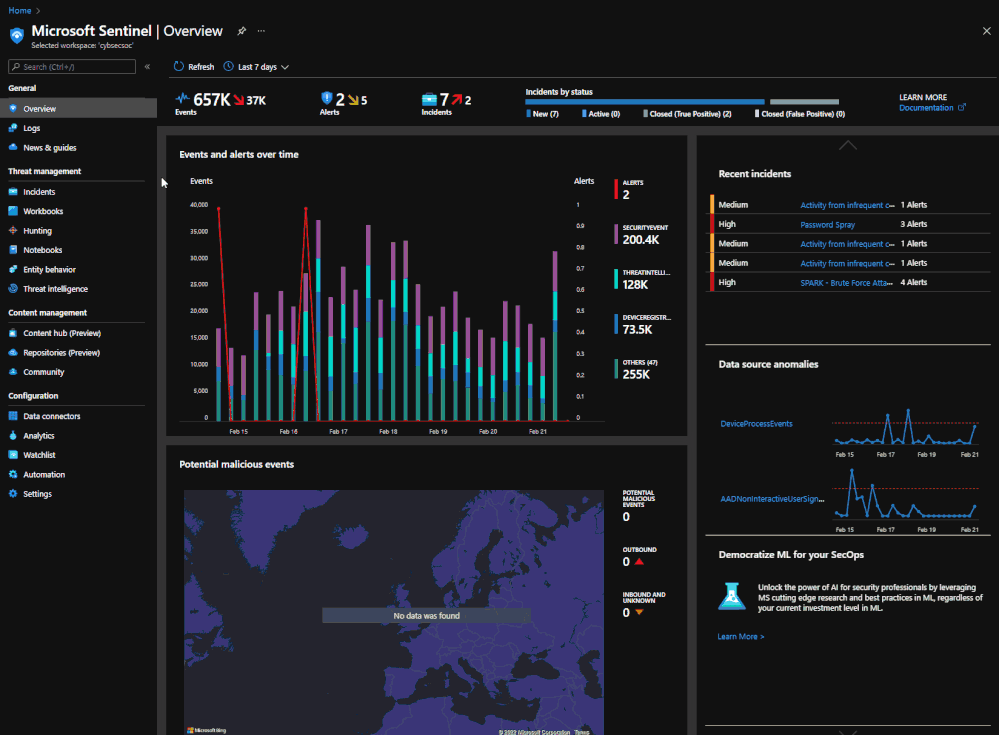This screenshot has height=735, width=999.
Task: Open Automation gear icon
Action: (13, 475)
